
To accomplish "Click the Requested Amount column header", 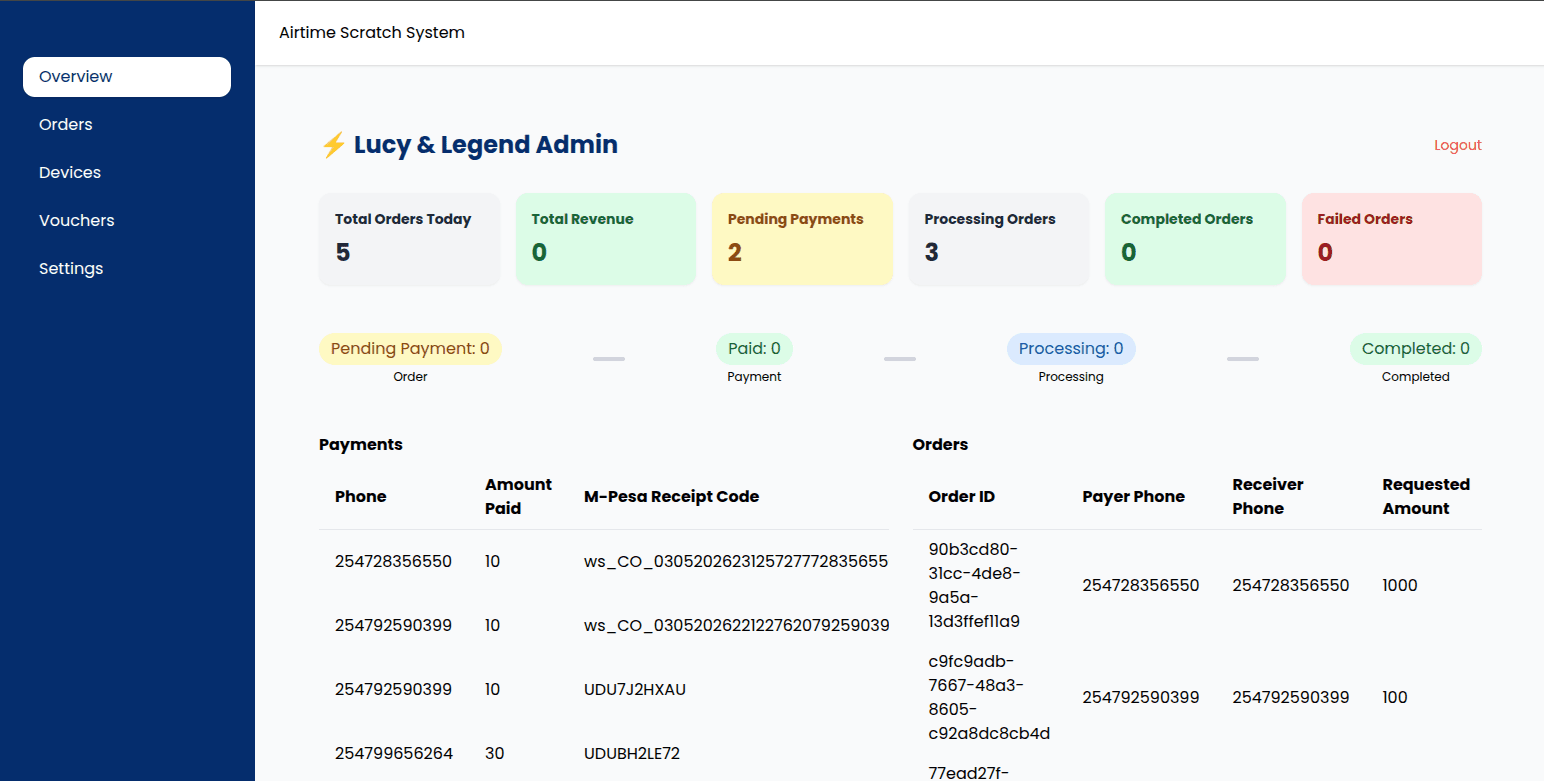I will pos(1426,497).
